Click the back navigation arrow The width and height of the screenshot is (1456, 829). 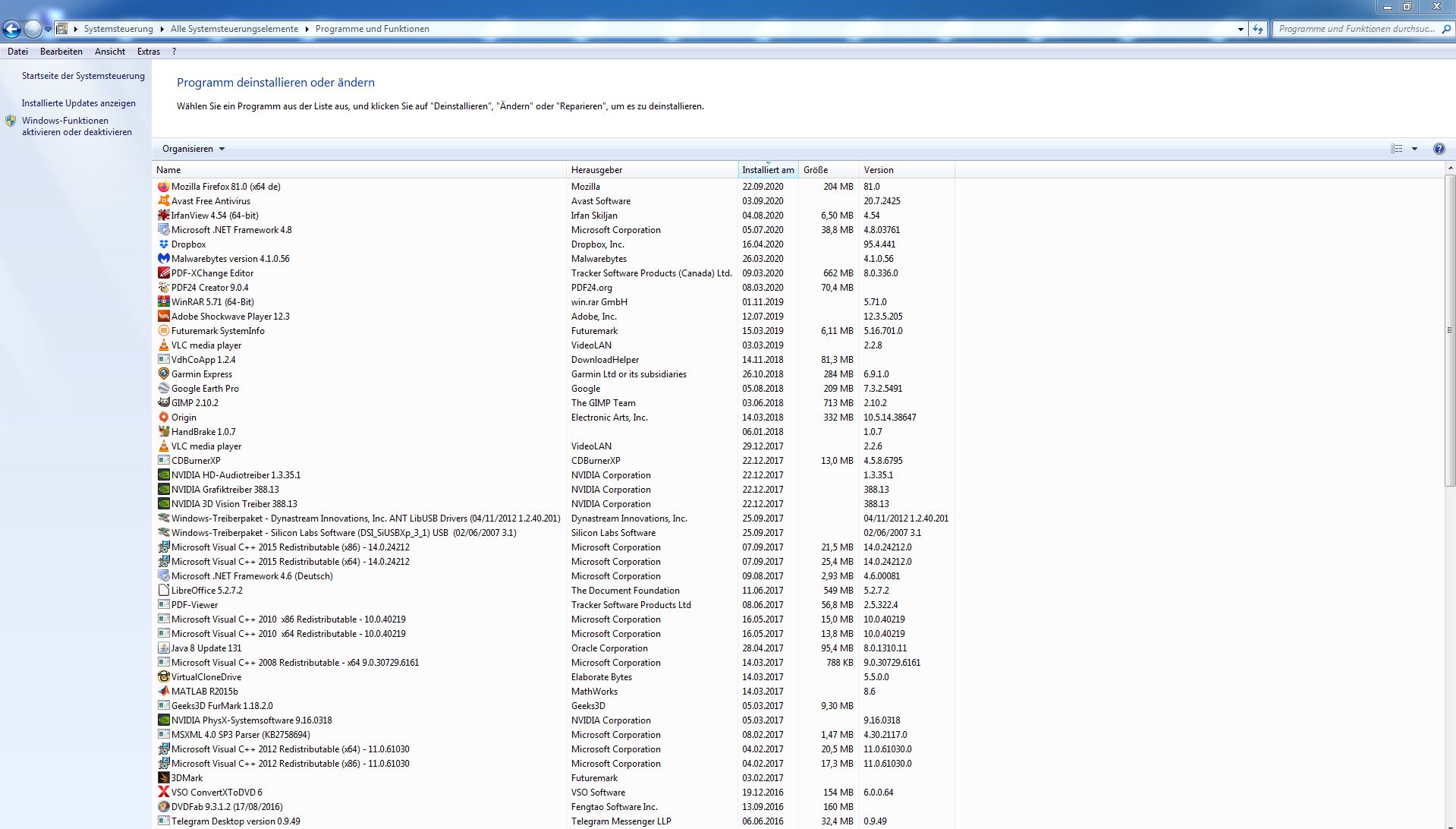point(11,30)
